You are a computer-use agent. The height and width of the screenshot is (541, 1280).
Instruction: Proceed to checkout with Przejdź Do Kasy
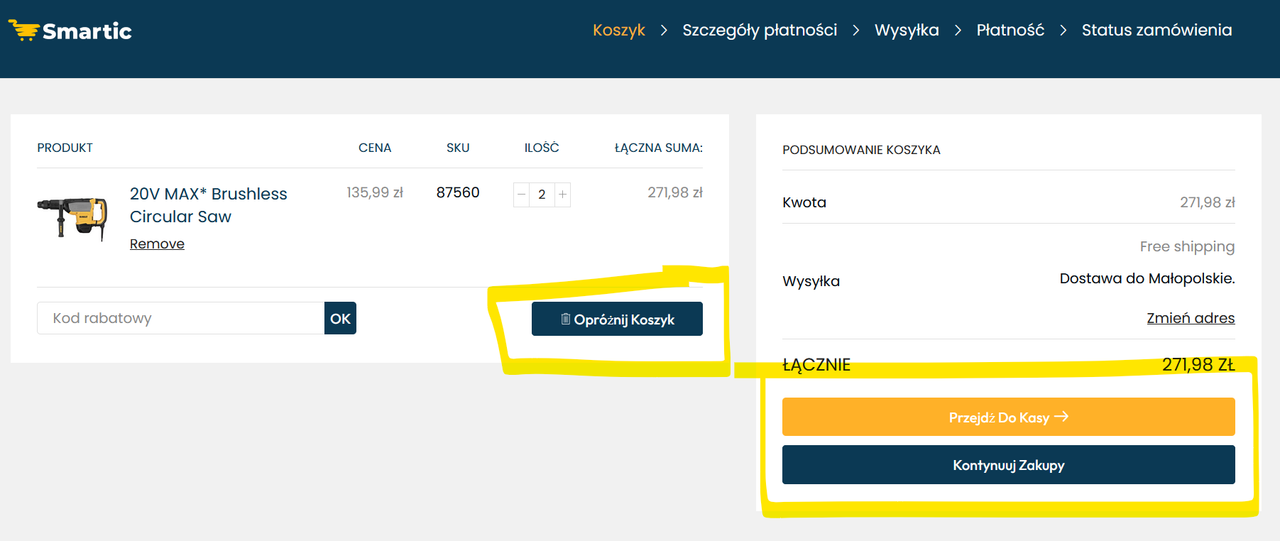(x=1008, y=417)
